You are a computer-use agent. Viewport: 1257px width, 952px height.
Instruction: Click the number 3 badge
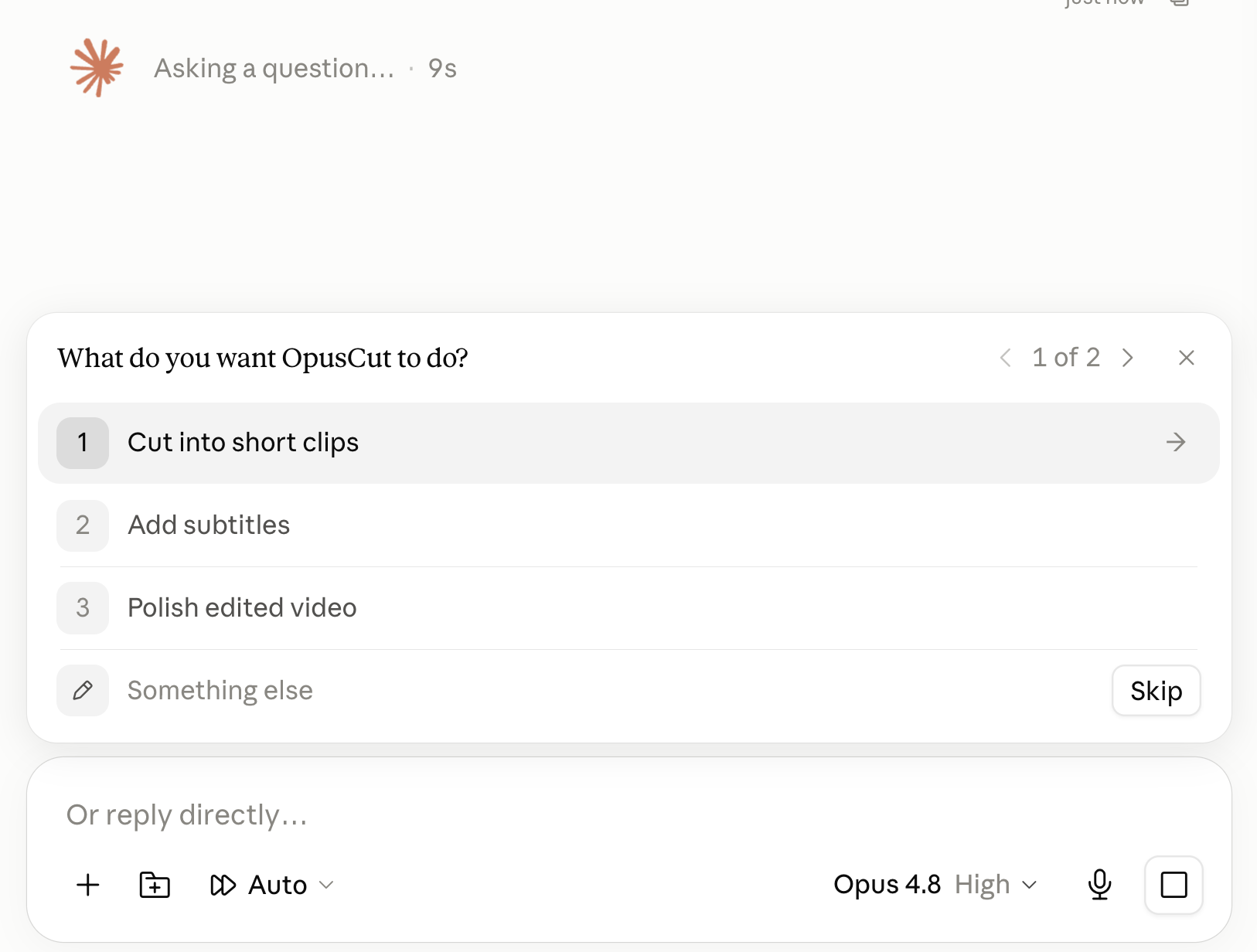click(83, 608)
